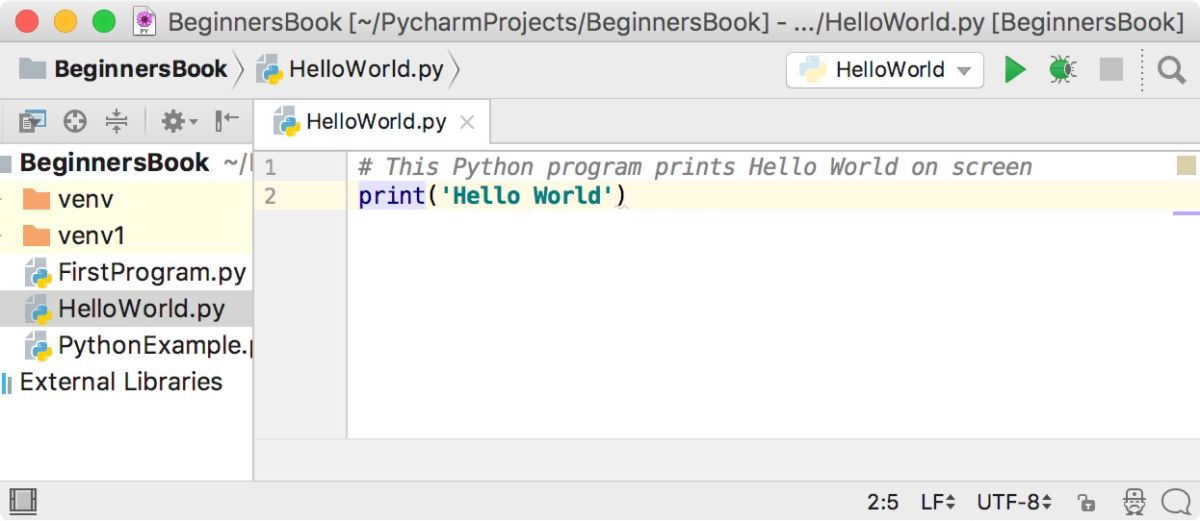Open the HelloWorld run configuration dropdown
Image resolution: width=1200 pixels, height=521 pixels.
pyautogui.click(x=885, y=70)
